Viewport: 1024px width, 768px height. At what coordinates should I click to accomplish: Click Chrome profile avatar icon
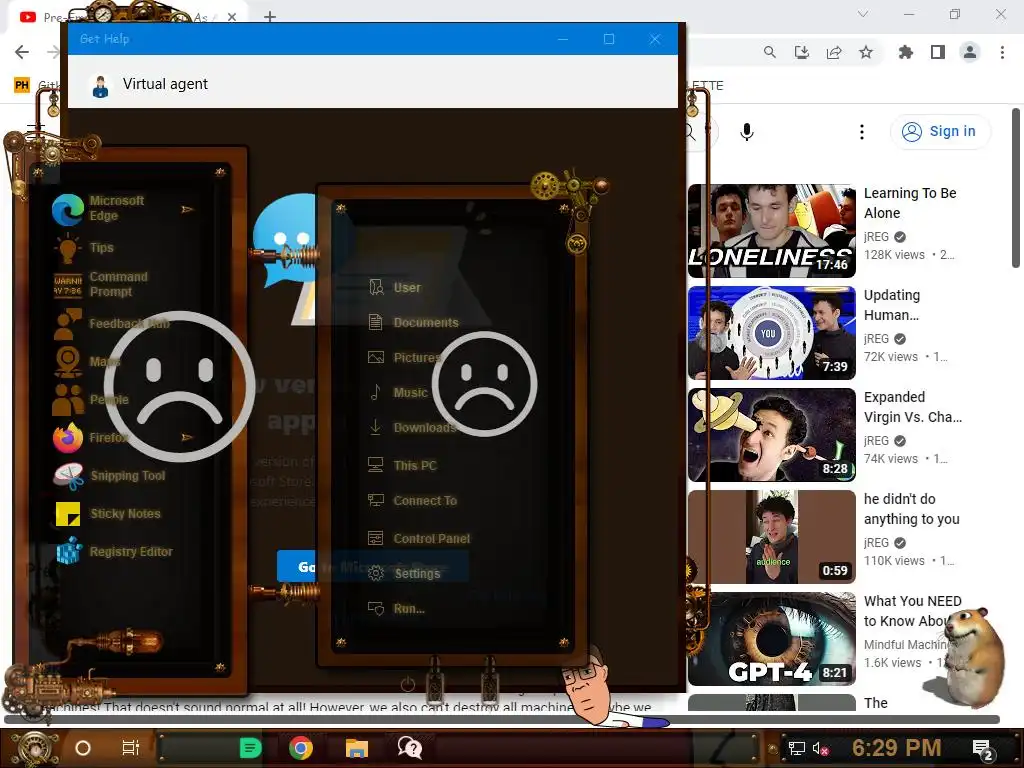coord(970,52)
